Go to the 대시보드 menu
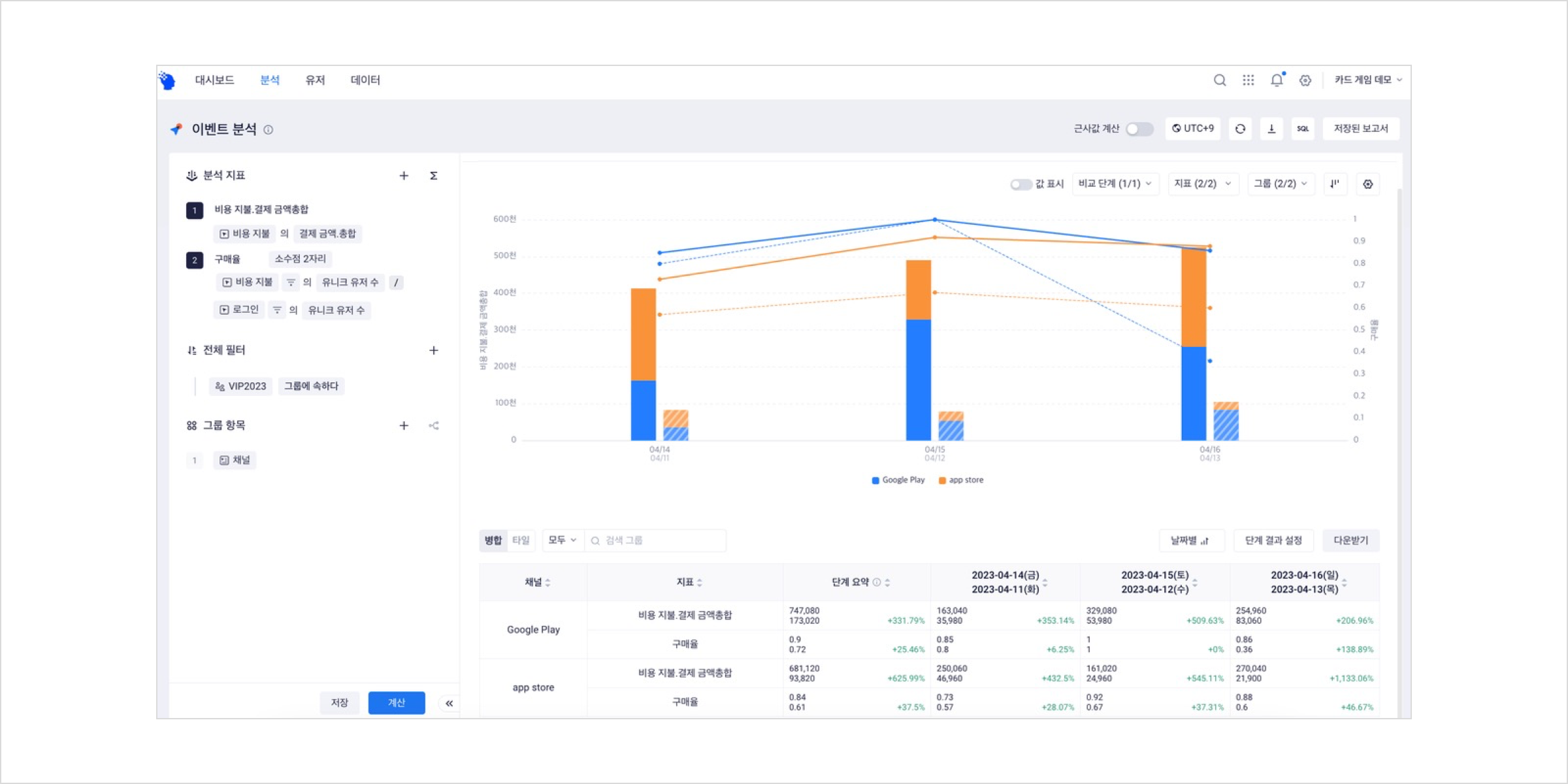This screenshot has height=784, width=1568. click(x=214, y=80)
